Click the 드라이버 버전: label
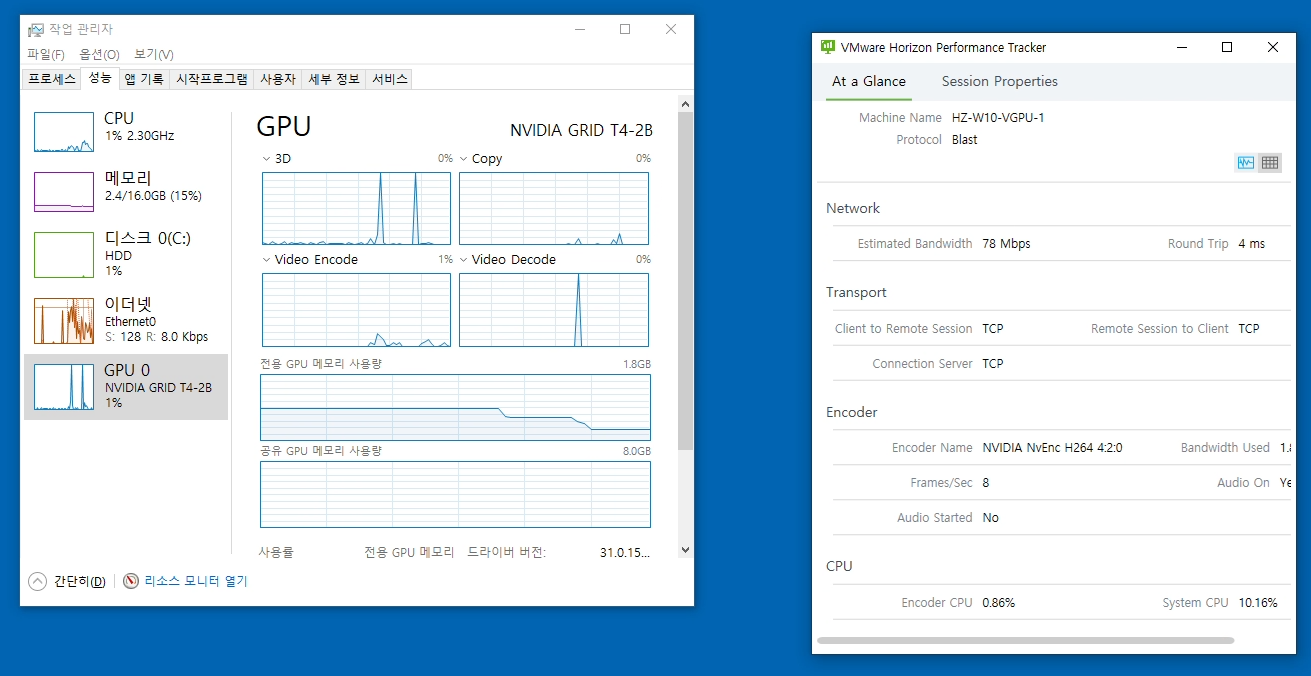This screenshot has width=1311, height=676. point(507,552)
